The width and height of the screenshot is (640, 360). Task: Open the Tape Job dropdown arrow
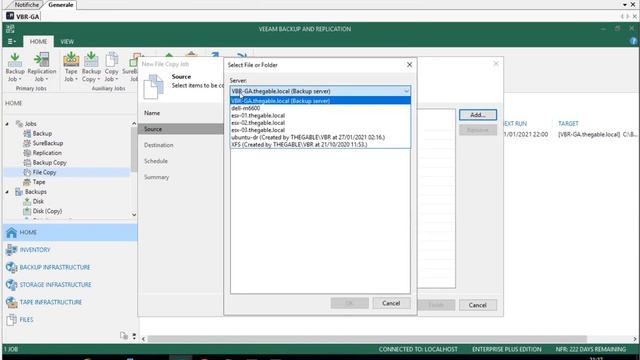[x=76, y=79]
